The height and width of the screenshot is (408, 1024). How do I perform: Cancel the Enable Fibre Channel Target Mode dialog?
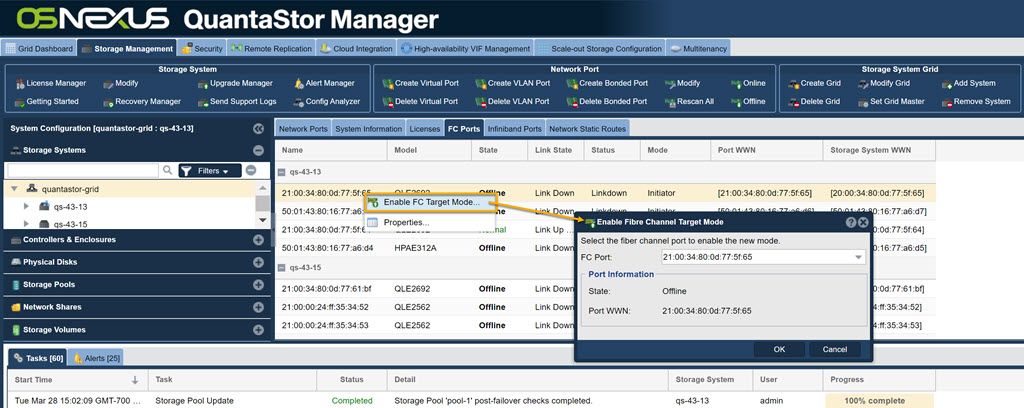click(x=835, y=349)
